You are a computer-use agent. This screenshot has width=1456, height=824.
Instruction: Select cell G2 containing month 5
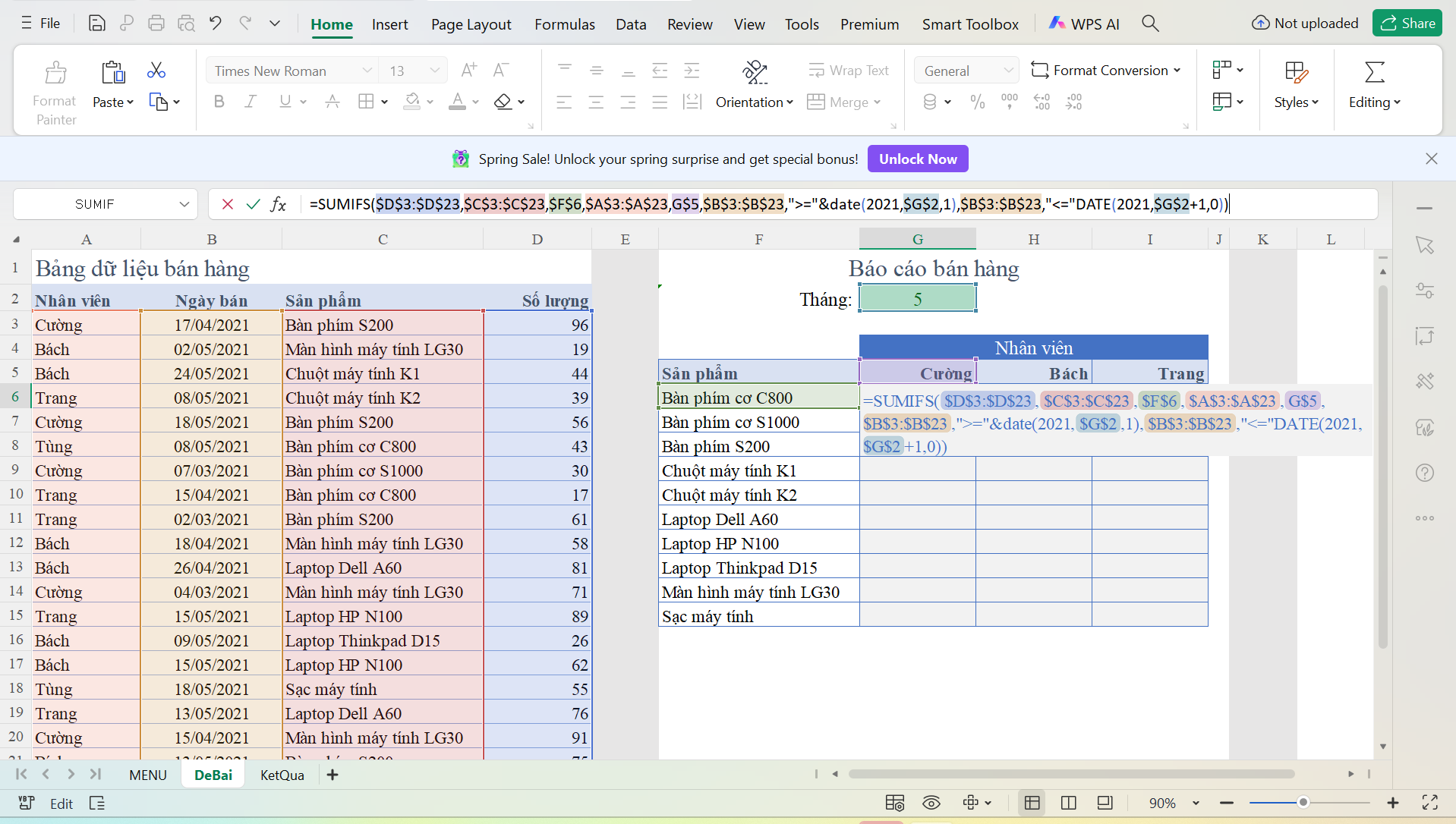[x=917, y=299]
